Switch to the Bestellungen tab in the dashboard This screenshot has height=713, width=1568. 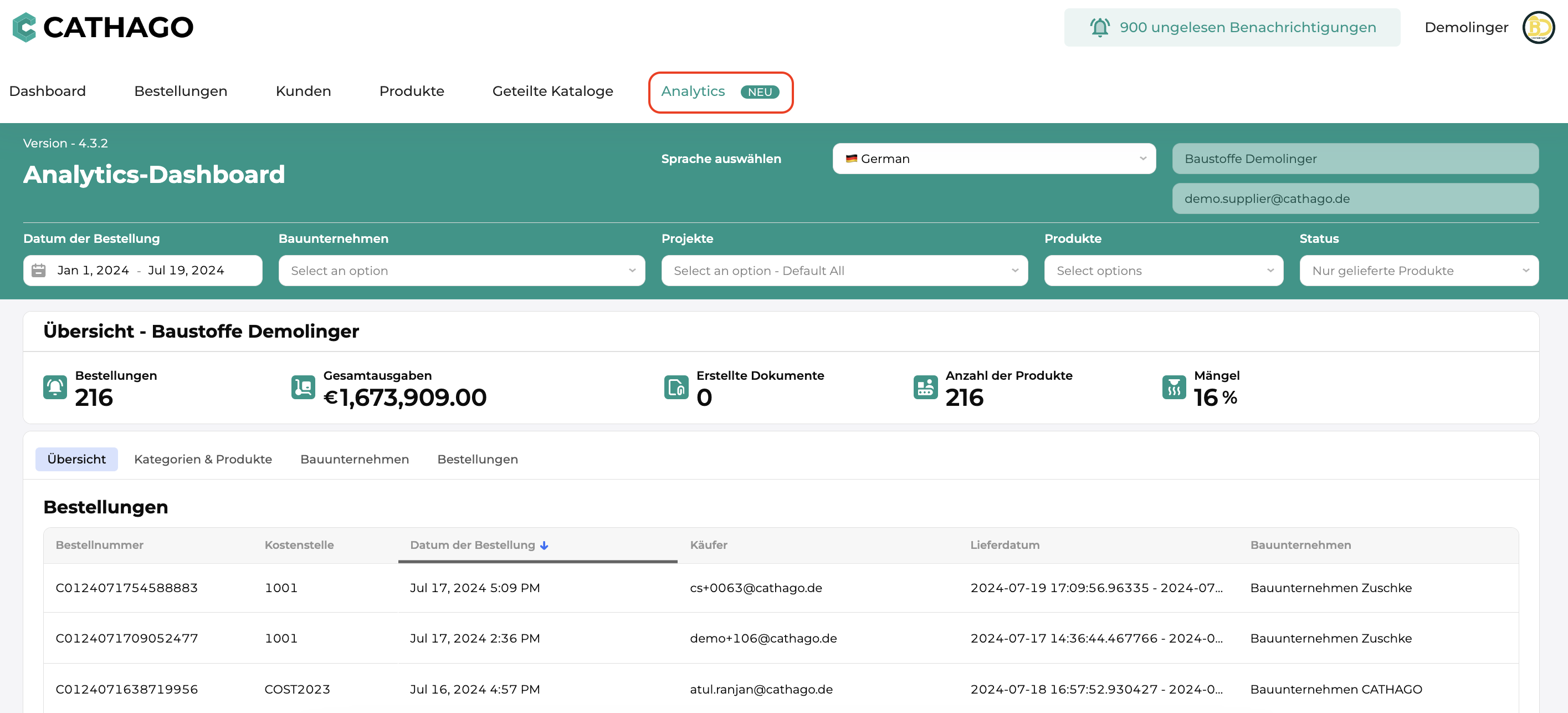tap(477, 459)
